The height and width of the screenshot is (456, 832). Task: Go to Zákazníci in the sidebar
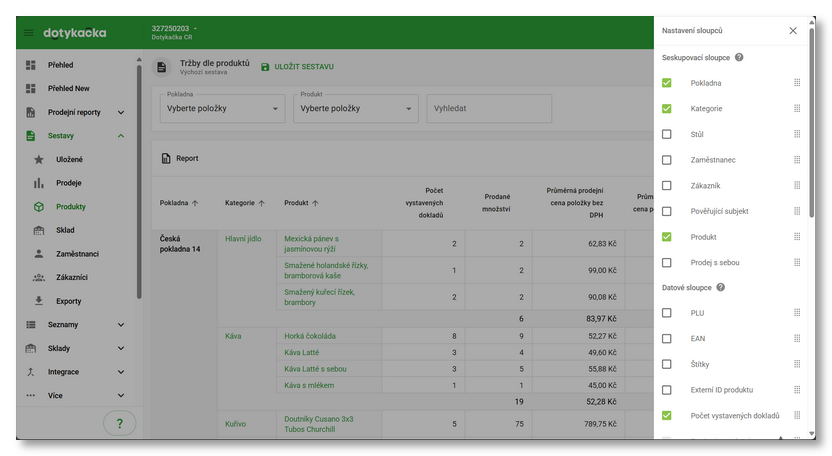[x=72, y=277]
